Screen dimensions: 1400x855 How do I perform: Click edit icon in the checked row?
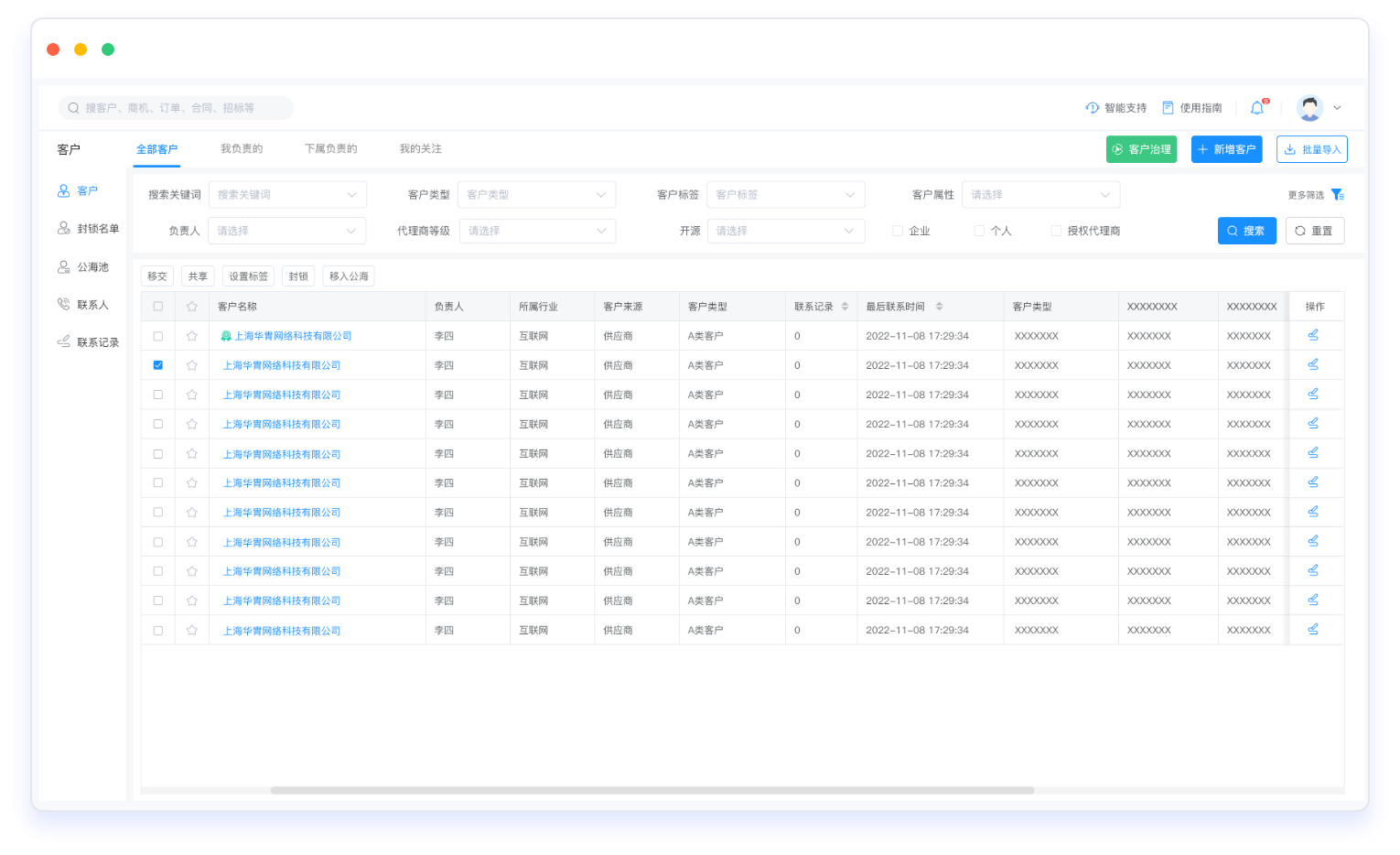point(1313,364)
